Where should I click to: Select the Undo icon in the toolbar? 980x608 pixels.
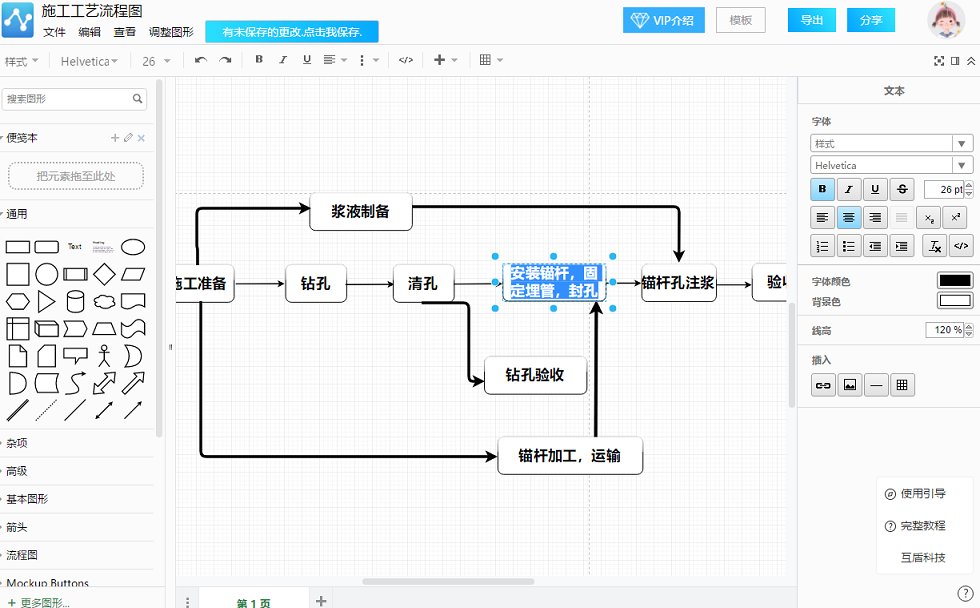[200, 60]
